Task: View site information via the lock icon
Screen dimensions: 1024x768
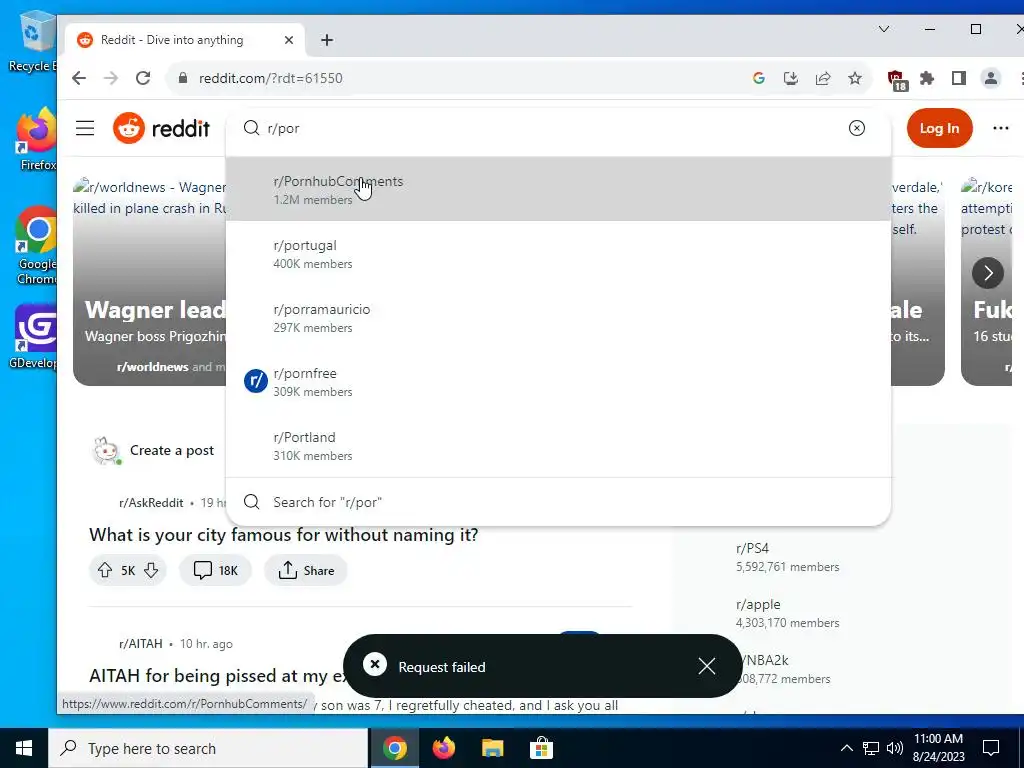Action: tap(183, 78)
